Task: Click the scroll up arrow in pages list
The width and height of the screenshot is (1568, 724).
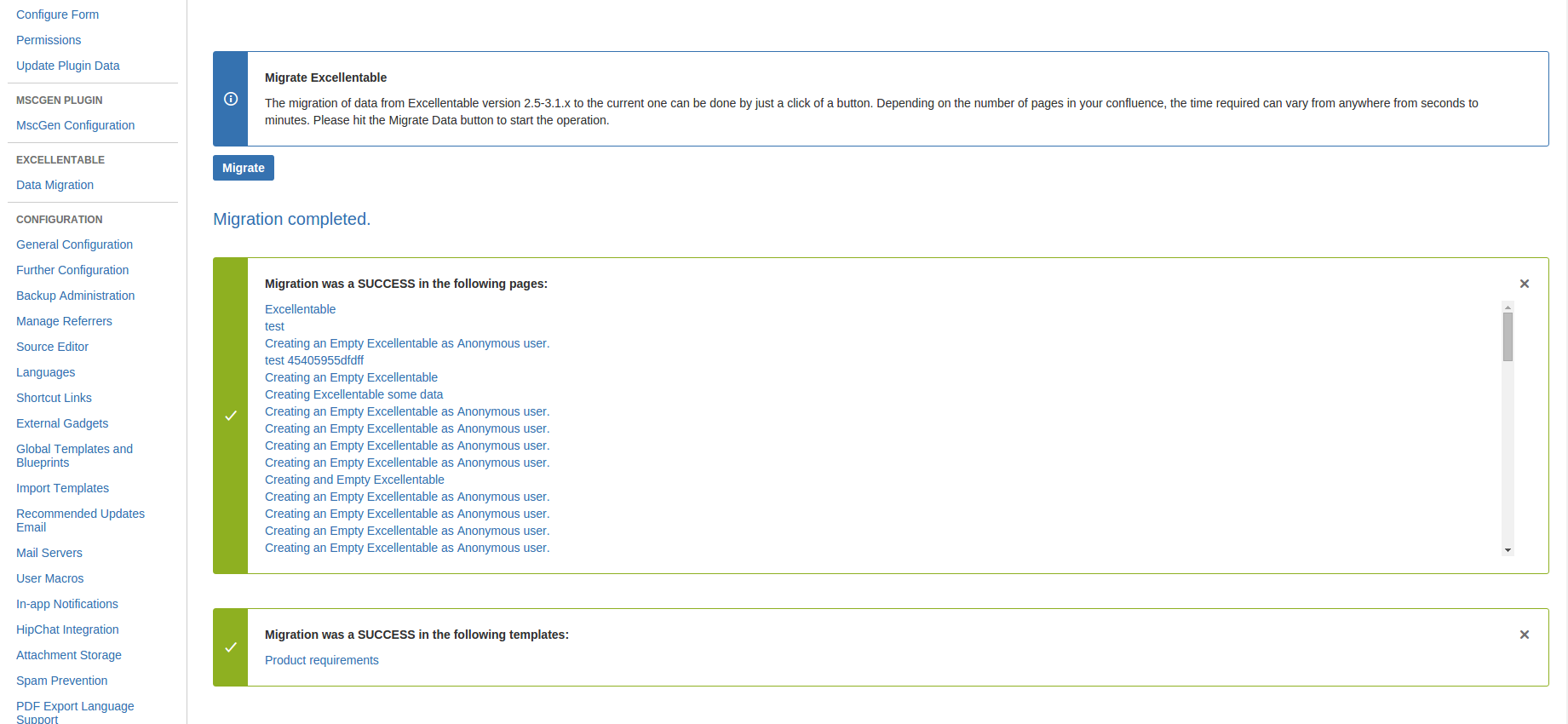Action: tap(1508, 307)
